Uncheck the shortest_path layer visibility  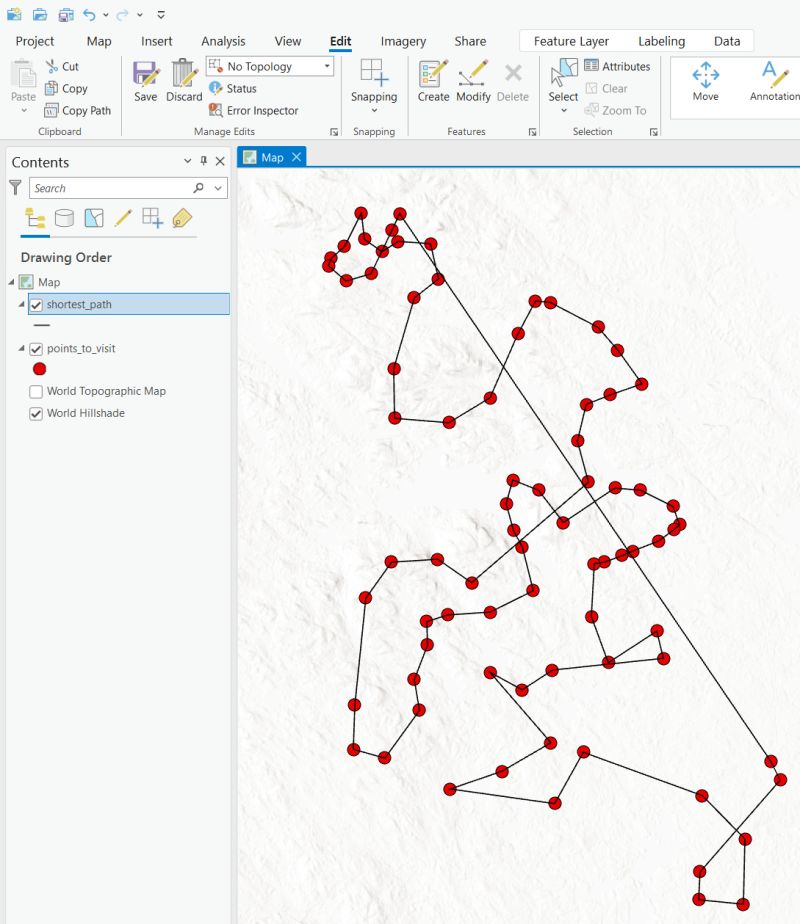coord(36,304)
